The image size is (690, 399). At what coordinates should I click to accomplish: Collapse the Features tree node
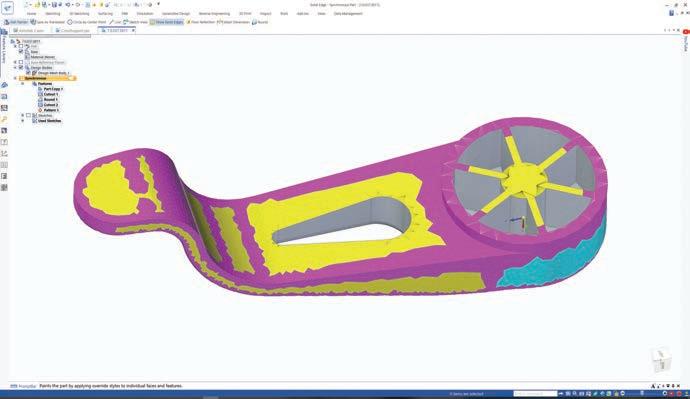[22, 84]
